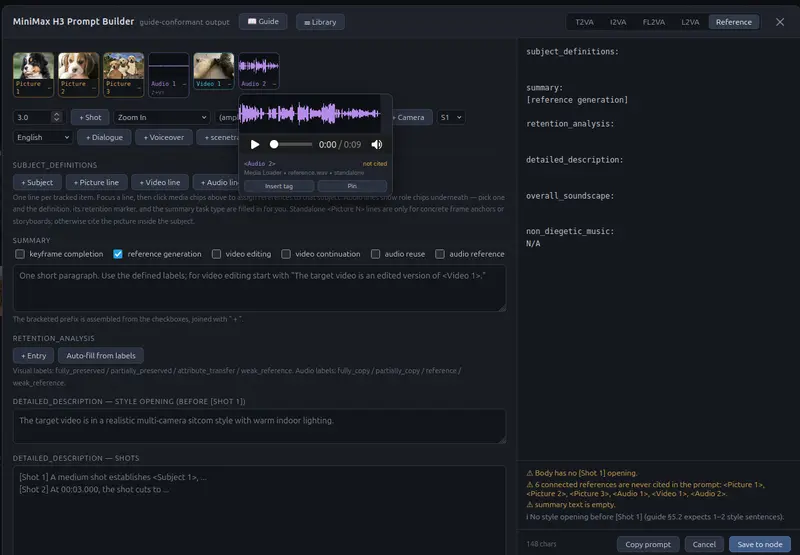Open the Zoom In camera move dropdown
The width and height of the screenshot is (800, 555).
point(162,117)
